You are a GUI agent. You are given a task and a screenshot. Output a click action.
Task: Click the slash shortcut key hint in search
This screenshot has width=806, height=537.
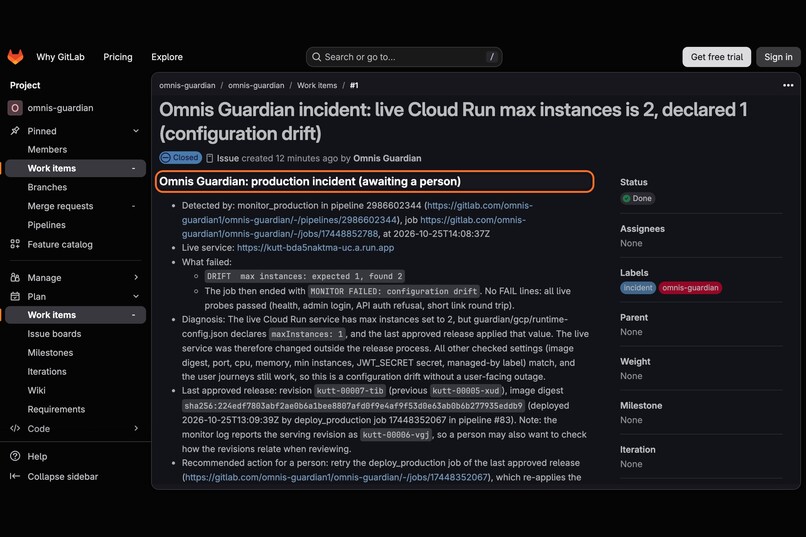point(491,57)
